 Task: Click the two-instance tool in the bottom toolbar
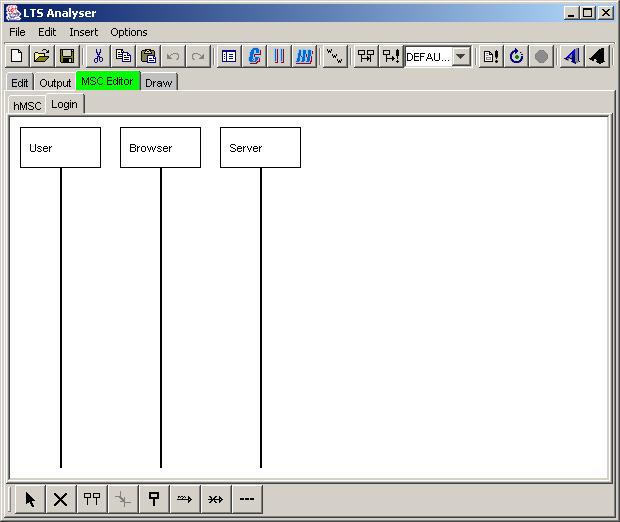click(92, 500)
